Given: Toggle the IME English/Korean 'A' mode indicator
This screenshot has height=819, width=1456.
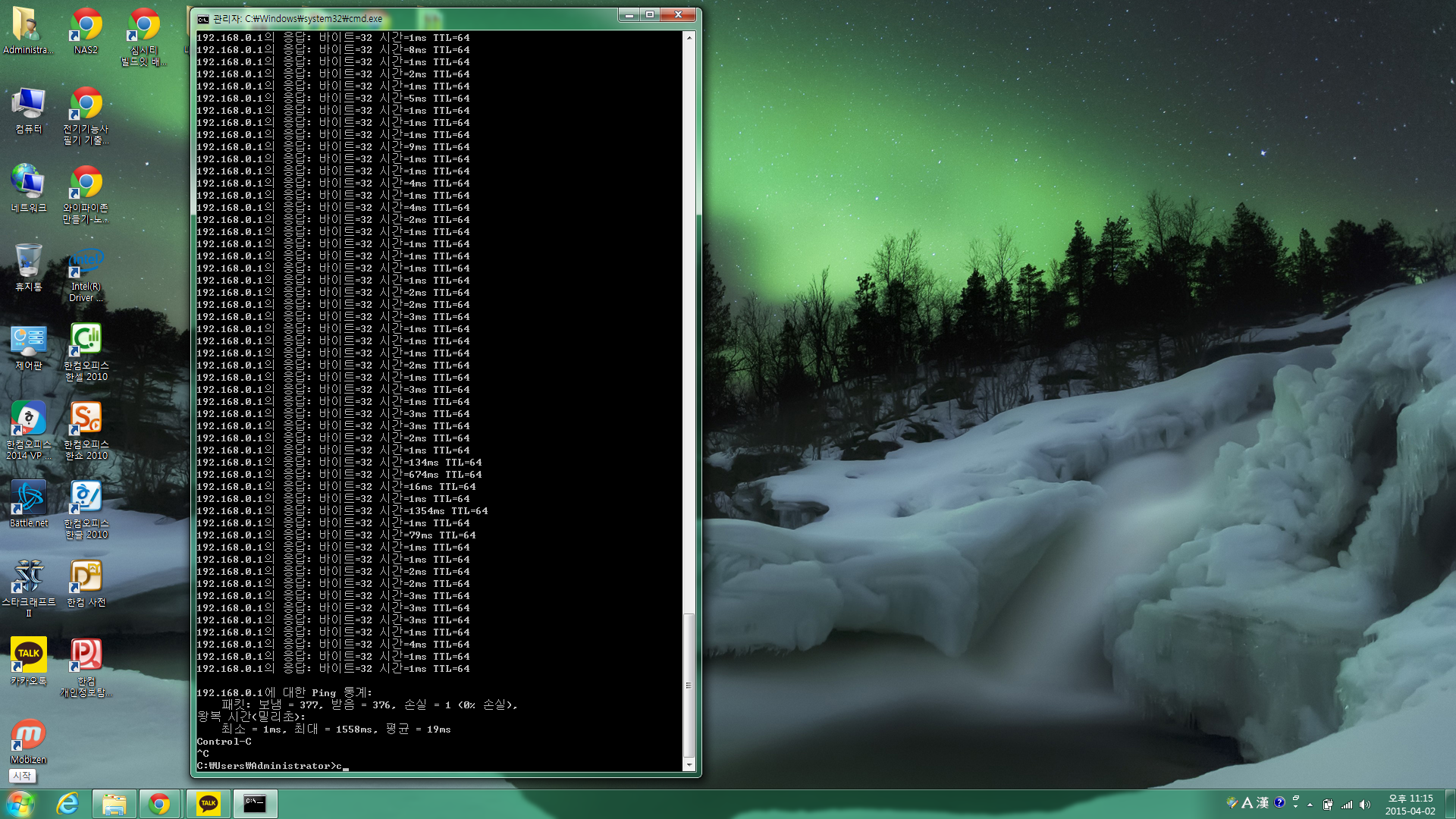Looking at the screenshot, I should [1247, 803].
